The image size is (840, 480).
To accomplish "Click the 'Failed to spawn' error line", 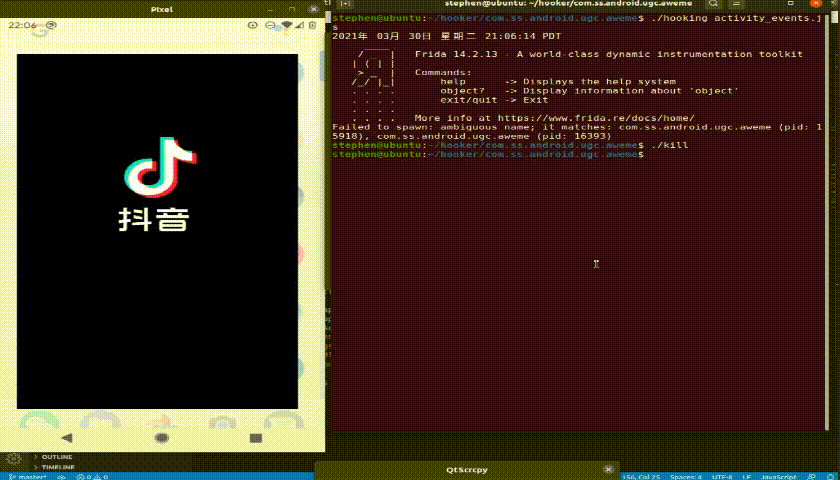I will [577, 132].
